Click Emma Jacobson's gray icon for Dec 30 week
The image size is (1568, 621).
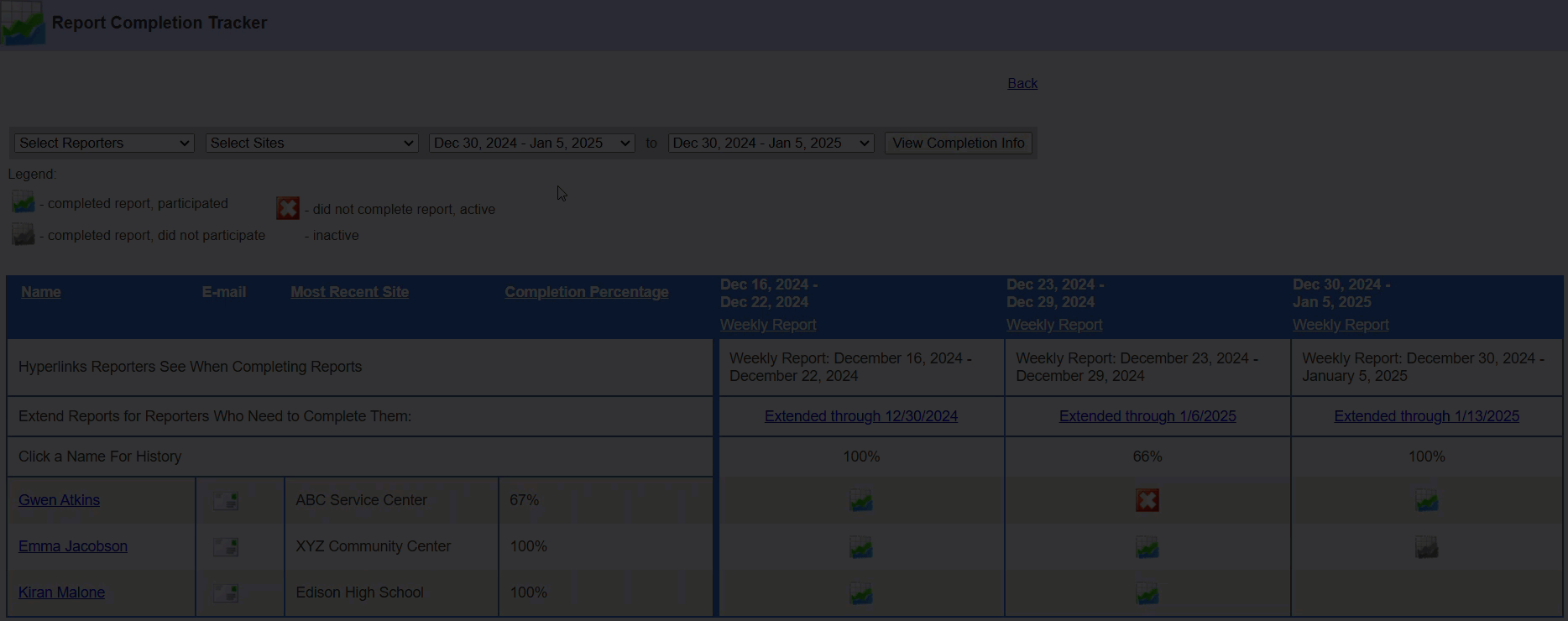(x=1426, y=547)
